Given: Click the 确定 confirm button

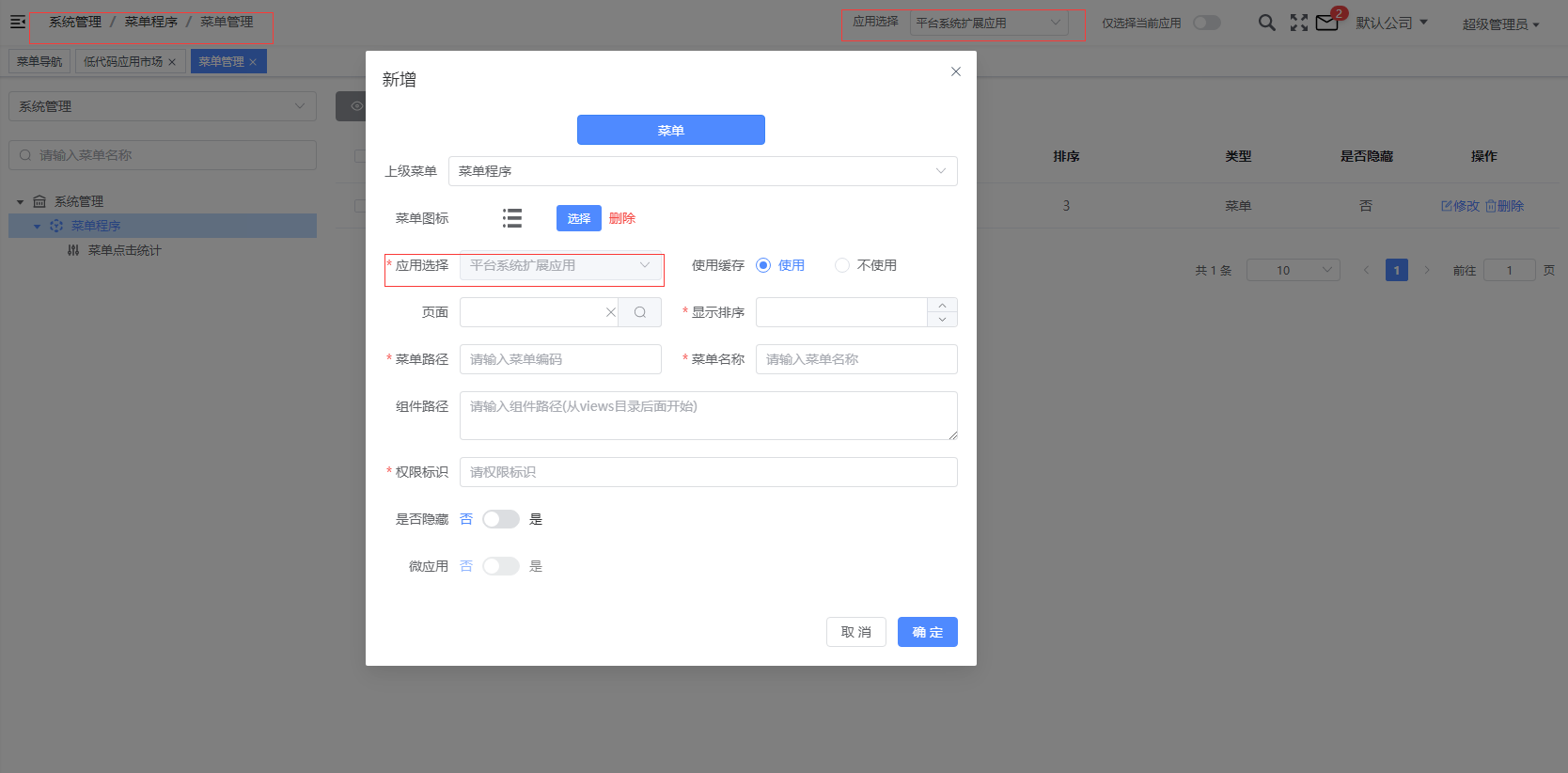Looking at the screenshot, I should point(928,632).
